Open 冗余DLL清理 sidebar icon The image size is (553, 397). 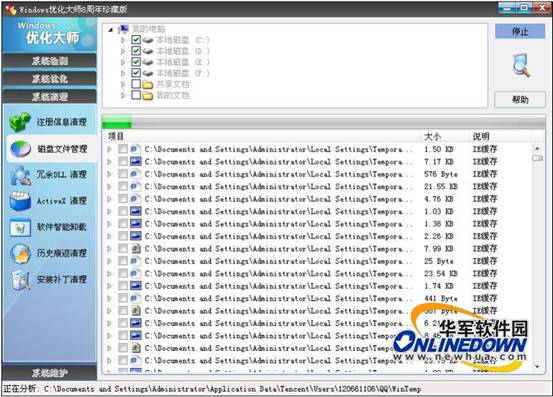coord(20,175)
